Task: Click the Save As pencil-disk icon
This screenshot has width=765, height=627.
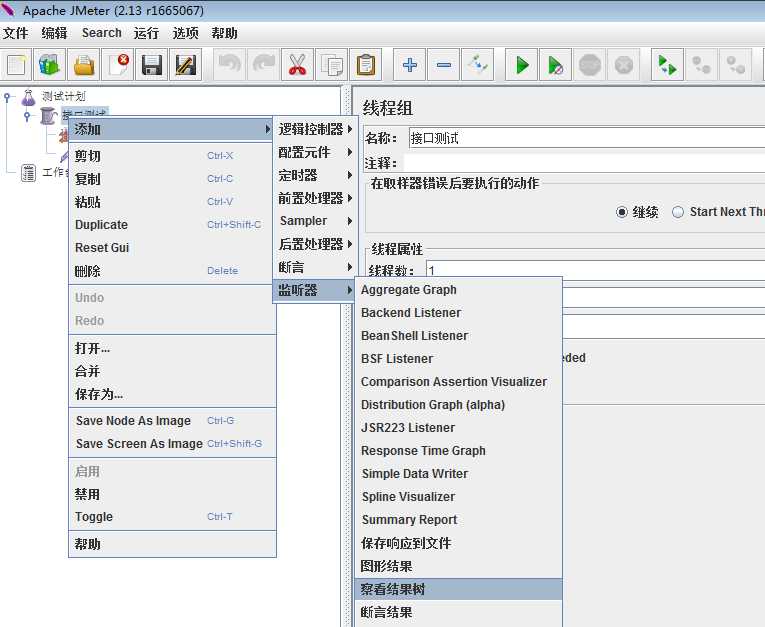Action: [x=185, y=64]
